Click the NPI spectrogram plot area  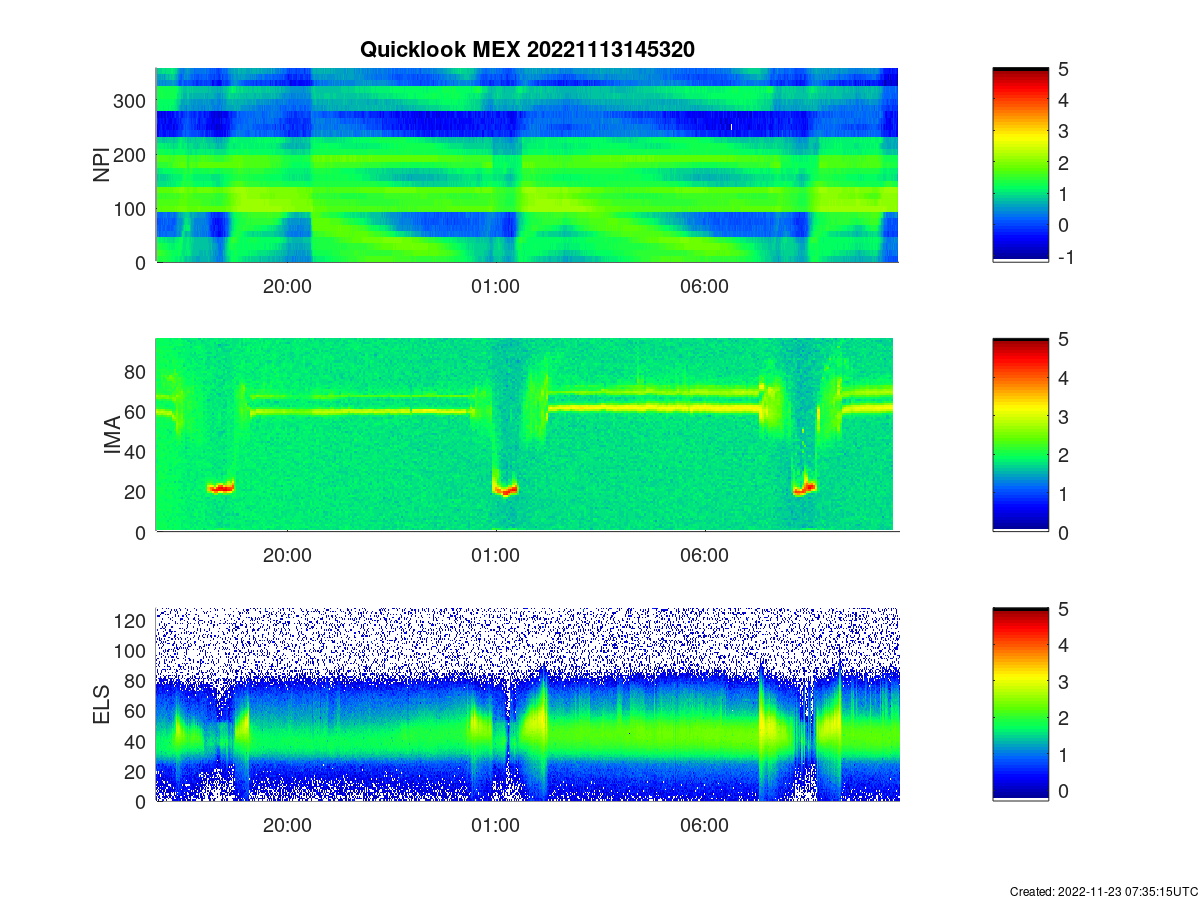pyautogui.click(x=527, y=165)
